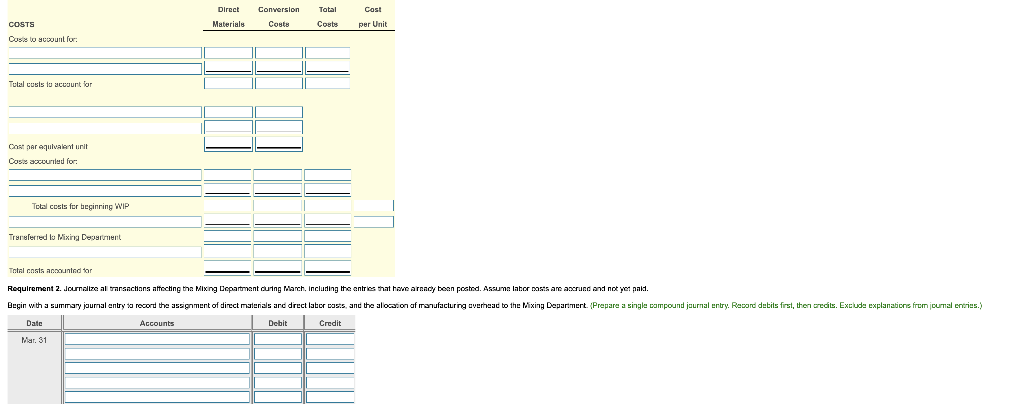Click the 'Transferred to Mixing Department' label
Viewport: 1024px width, 411px height.
[65, 237]
